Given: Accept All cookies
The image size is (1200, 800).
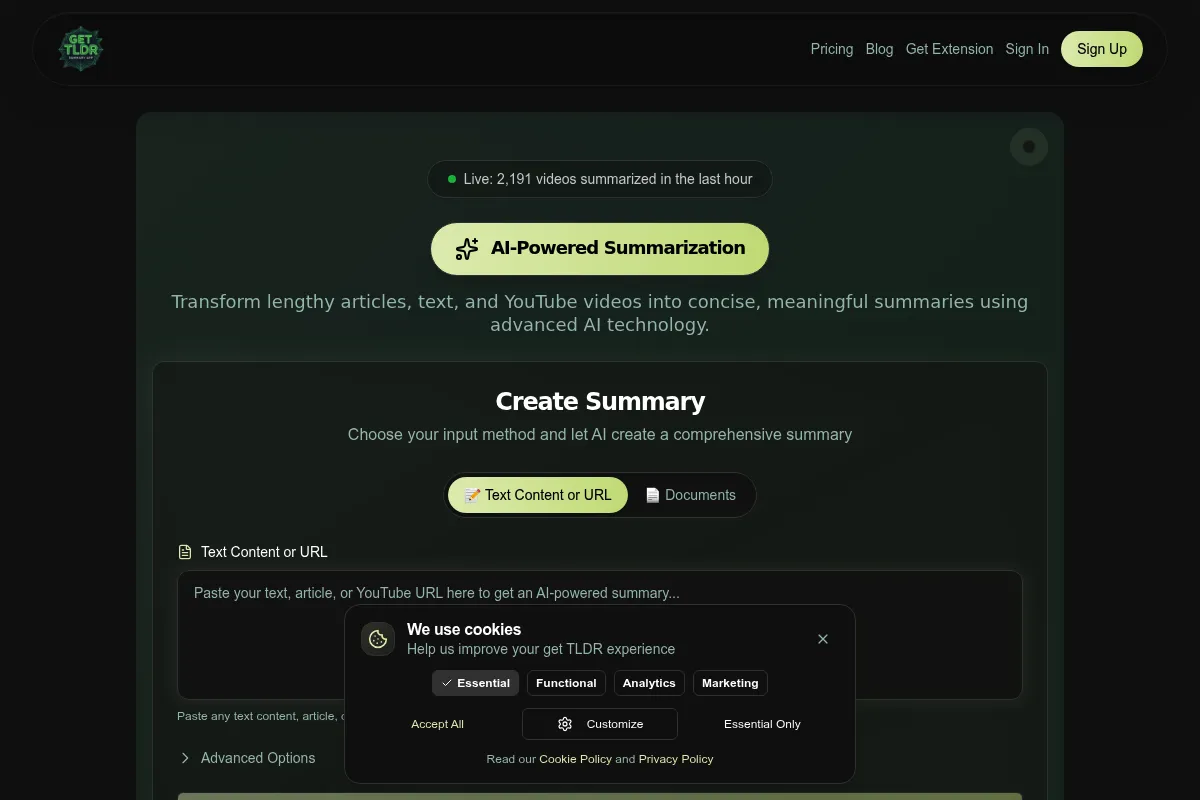Looking at the screenshot, I should pos(437,724).
